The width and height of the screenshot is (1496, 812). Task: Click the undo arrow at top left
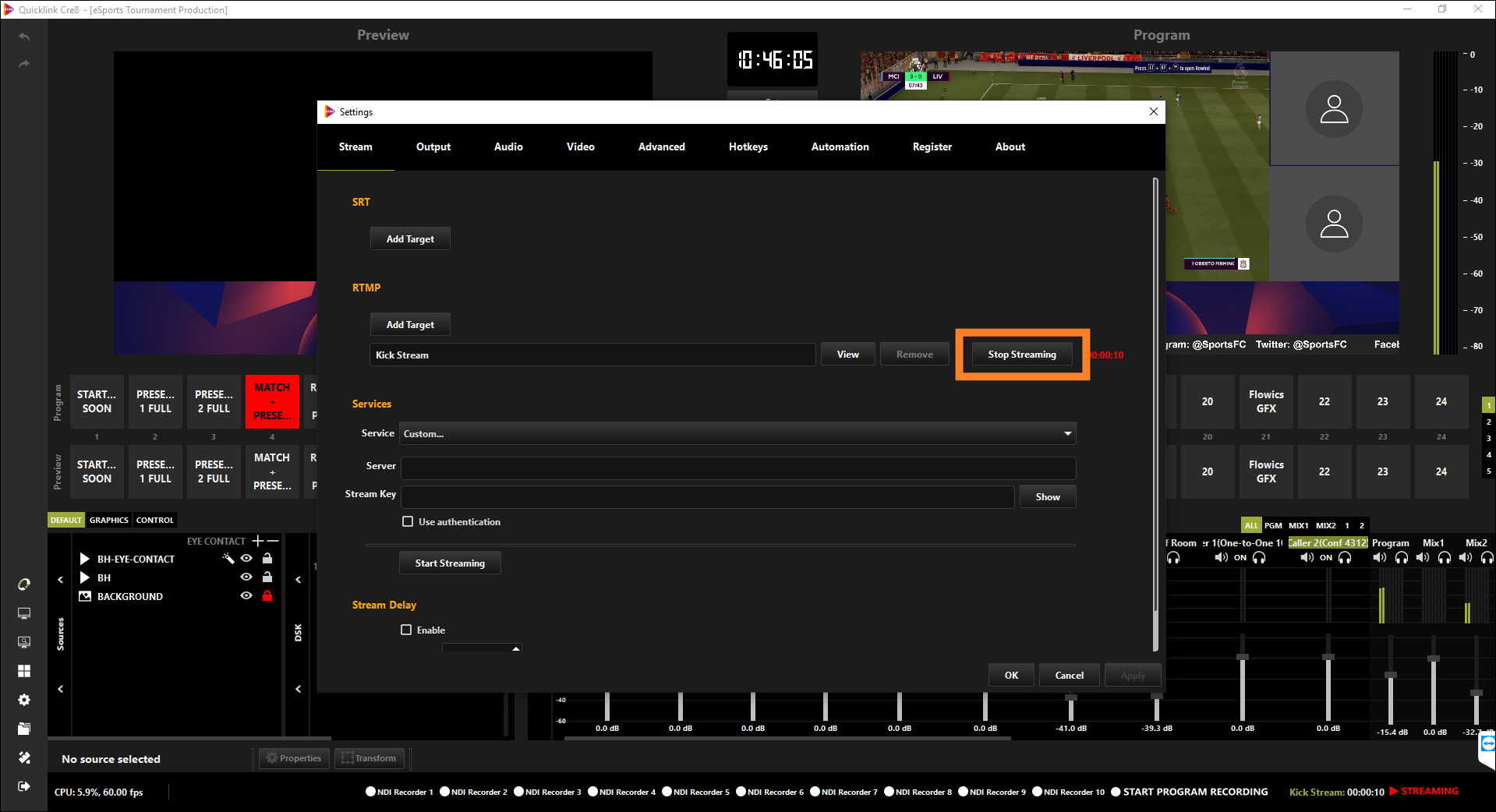pos(24,37)
